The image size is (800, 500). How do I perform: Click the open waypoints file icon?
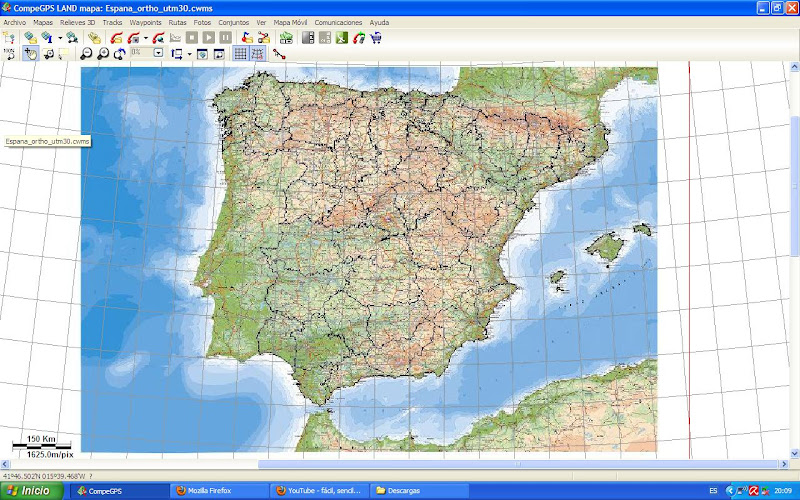coord(247,37)
